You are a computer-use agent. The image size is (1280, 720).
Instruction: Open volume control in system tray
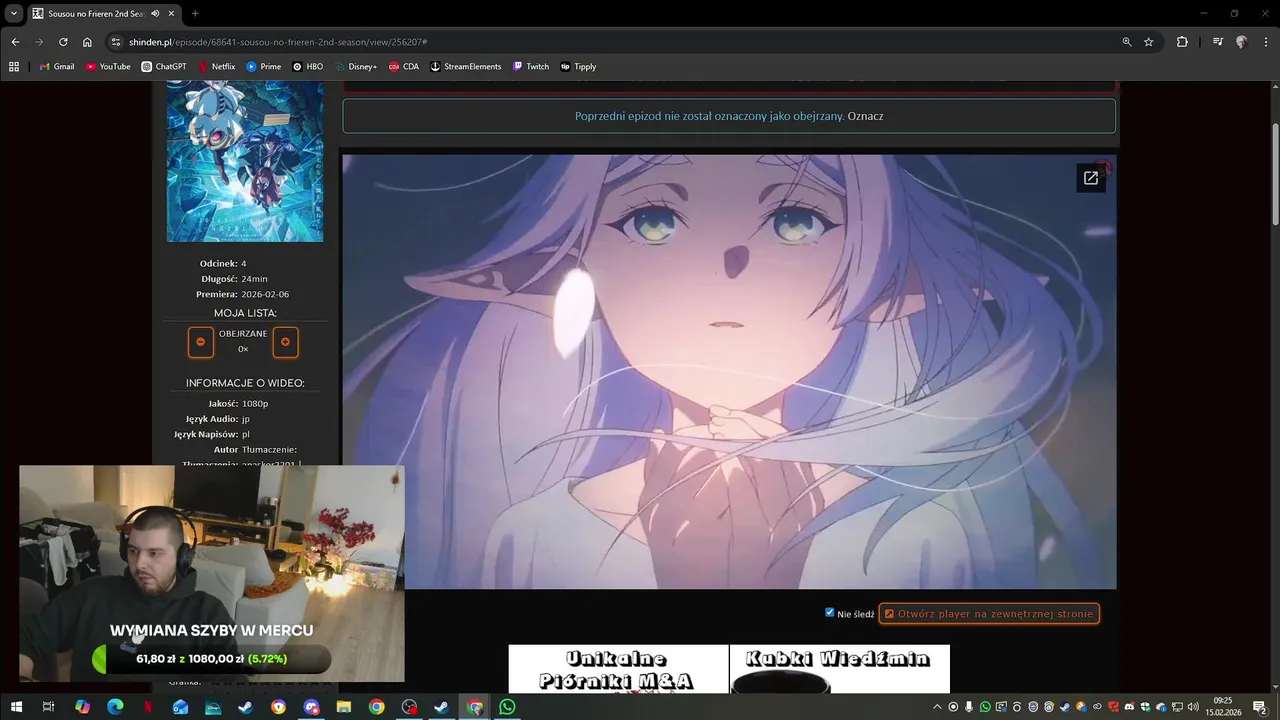point(1193,707)
